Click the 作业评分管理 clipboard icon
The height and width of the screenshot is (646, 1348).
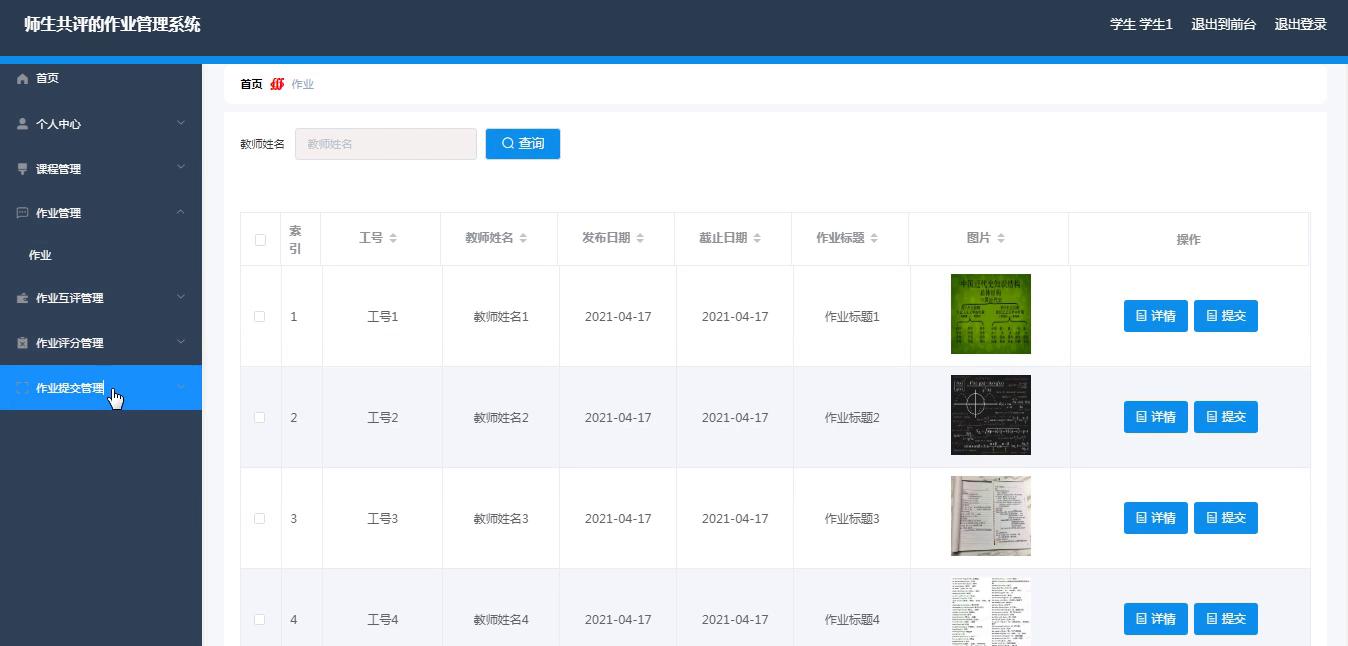(x=23, y=343)
